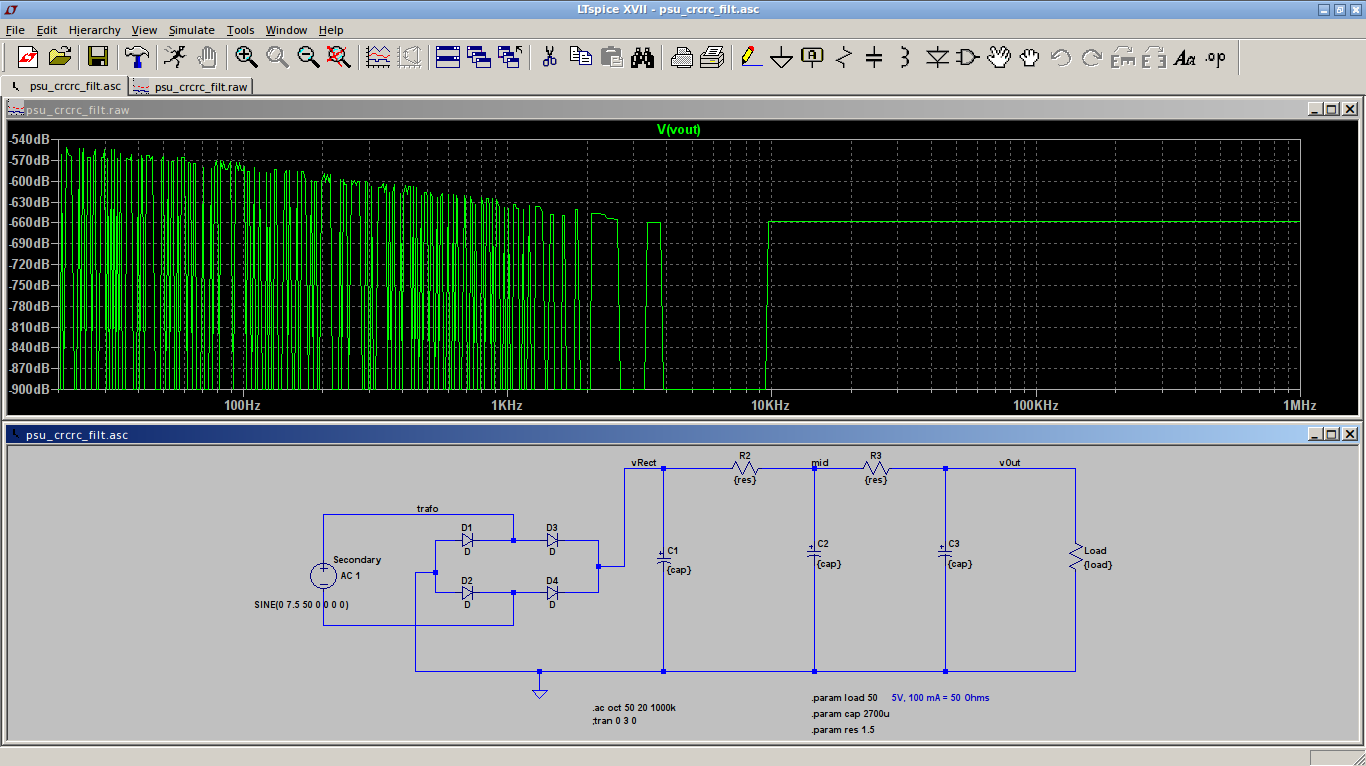
Task: Open the Help menu
Action: point(331,30)
